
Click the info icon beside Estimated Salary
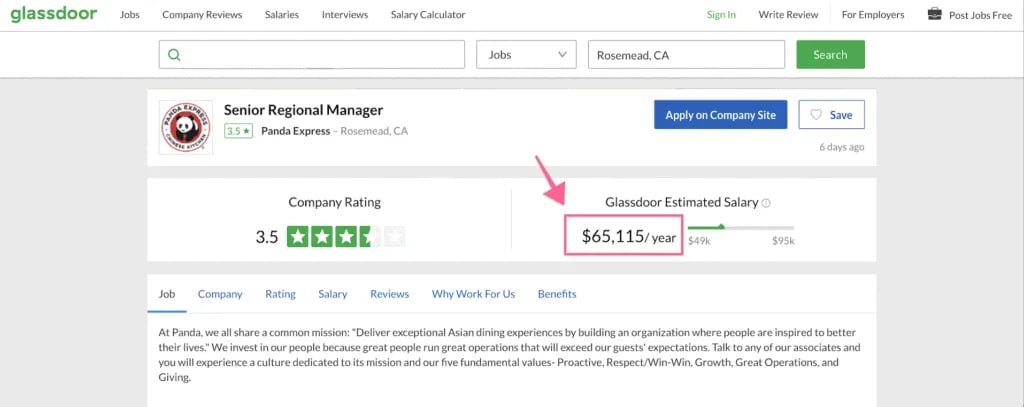pos(766,203)
